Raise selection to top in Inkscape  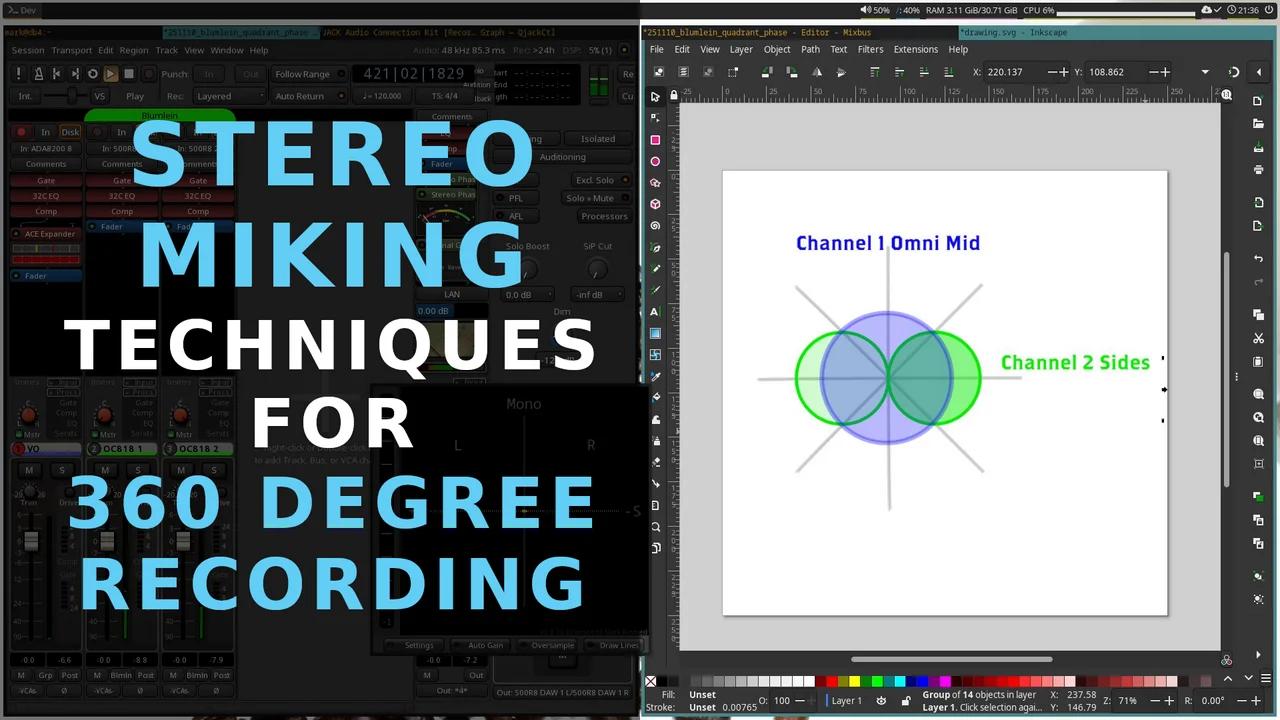875,72
